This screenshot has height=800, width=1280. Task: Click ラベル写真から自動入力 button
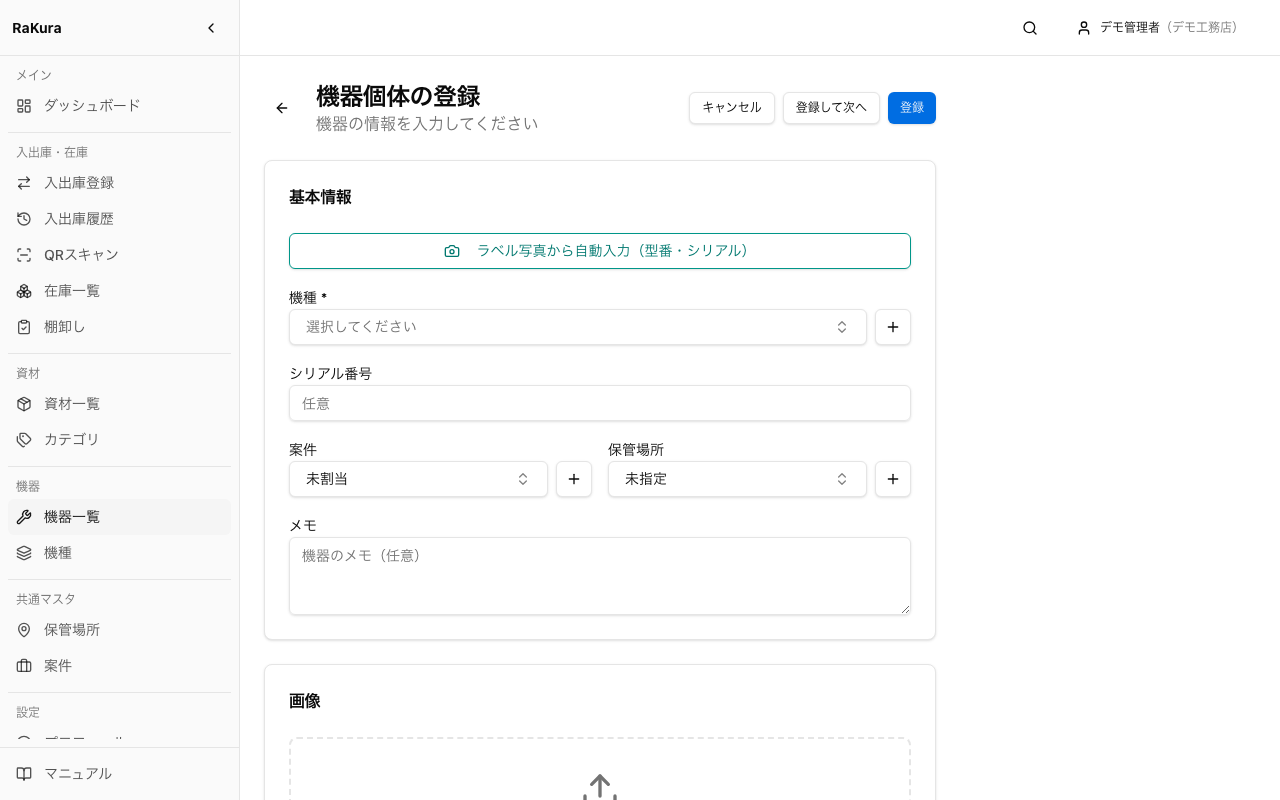(x=600, y=251)
